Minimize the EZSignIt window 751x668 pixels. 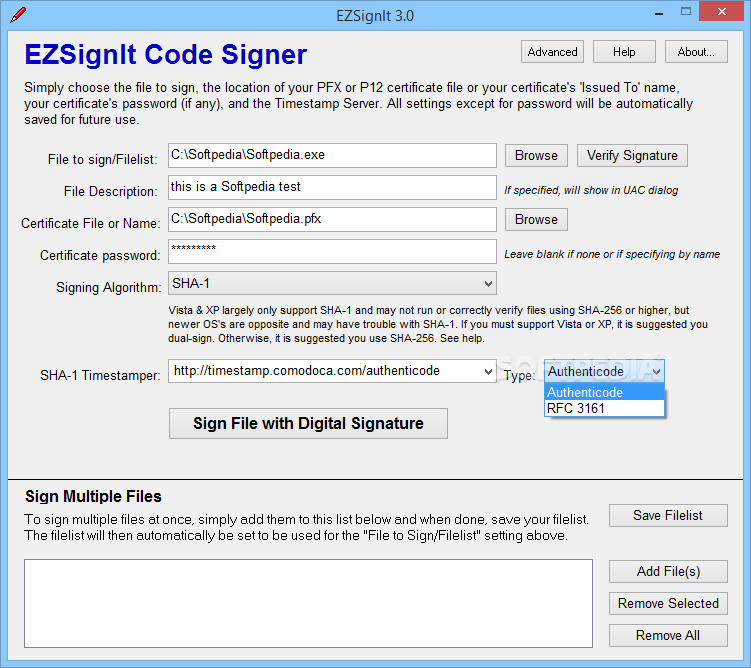[x=659, y=13]
